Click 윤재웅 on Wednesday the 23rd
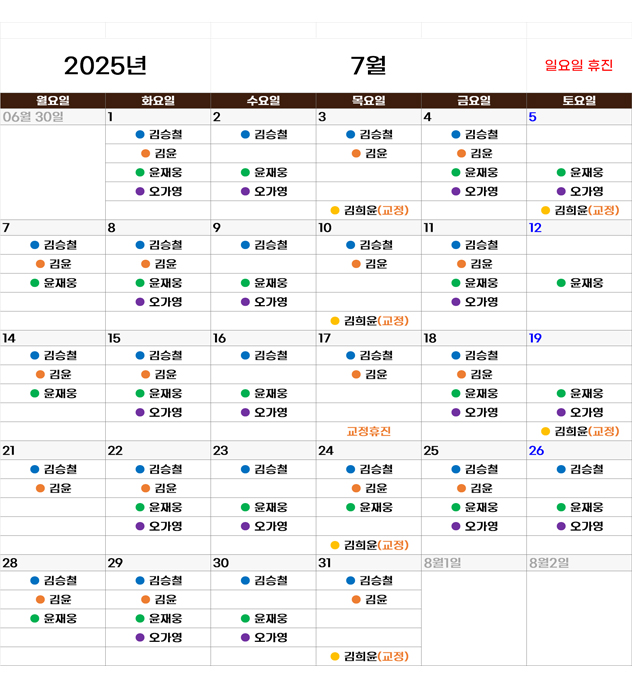Screen dimensions: 632x686 point(264,508)
